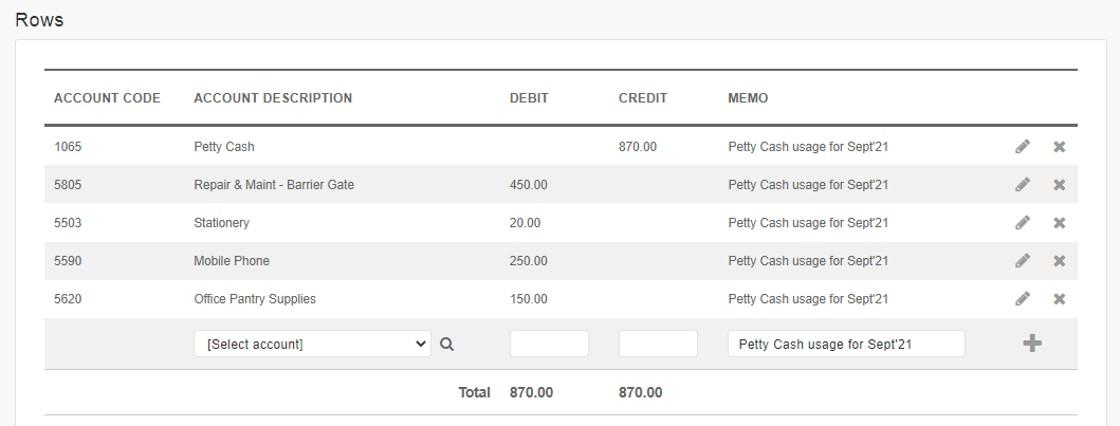This screenshot has width=1120, height=426.
Task: Edit the Mobile Phone row
Action: tap(1022, 260)
